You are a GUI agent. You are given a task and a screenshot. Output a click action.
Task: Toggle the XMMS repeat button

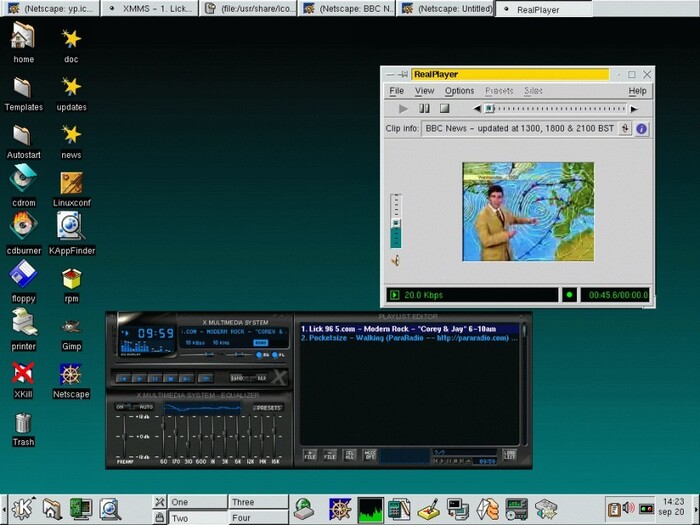[x=262, y=378]
